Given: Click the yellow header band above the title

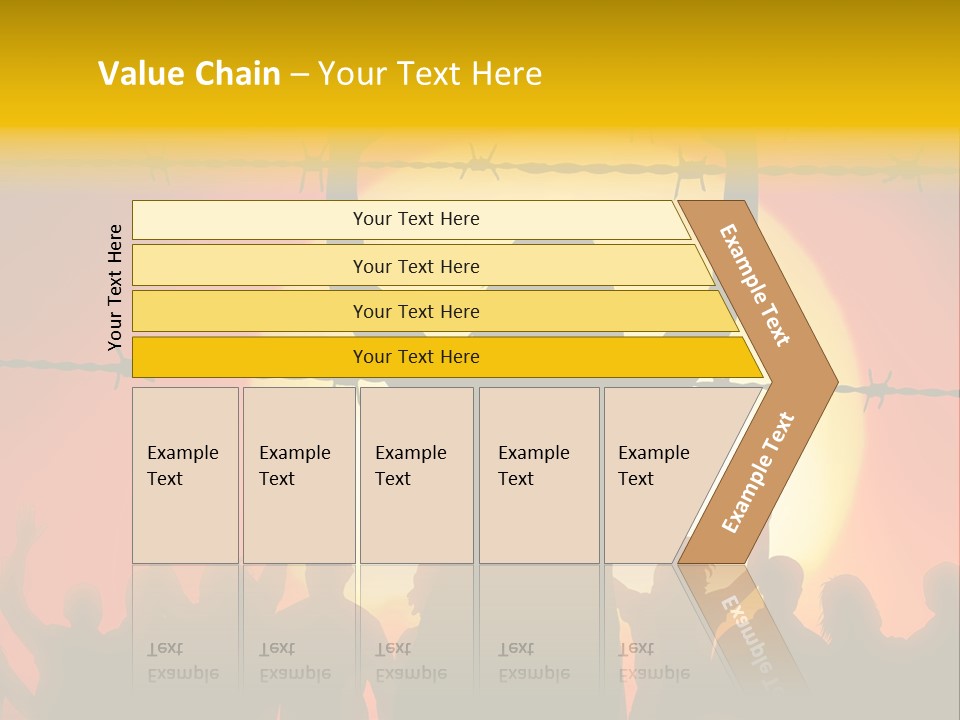Looking at the screenshot, I should point(480,24).
